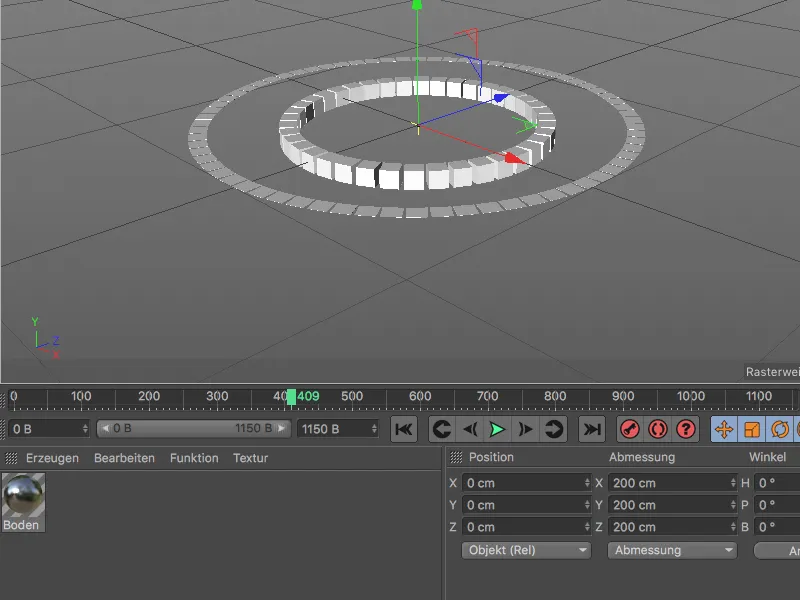The width and height of the screenshot is (800, 600).
Task: Click the Winkel P input field
Action: pyautogui.click(x=777, y=505)
